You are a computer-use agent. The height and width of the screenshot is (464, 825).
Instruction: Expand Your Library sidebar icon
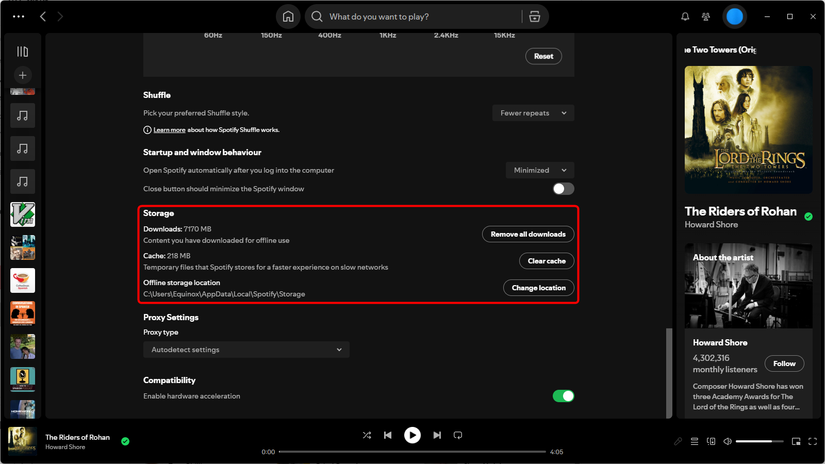point(22,52)
